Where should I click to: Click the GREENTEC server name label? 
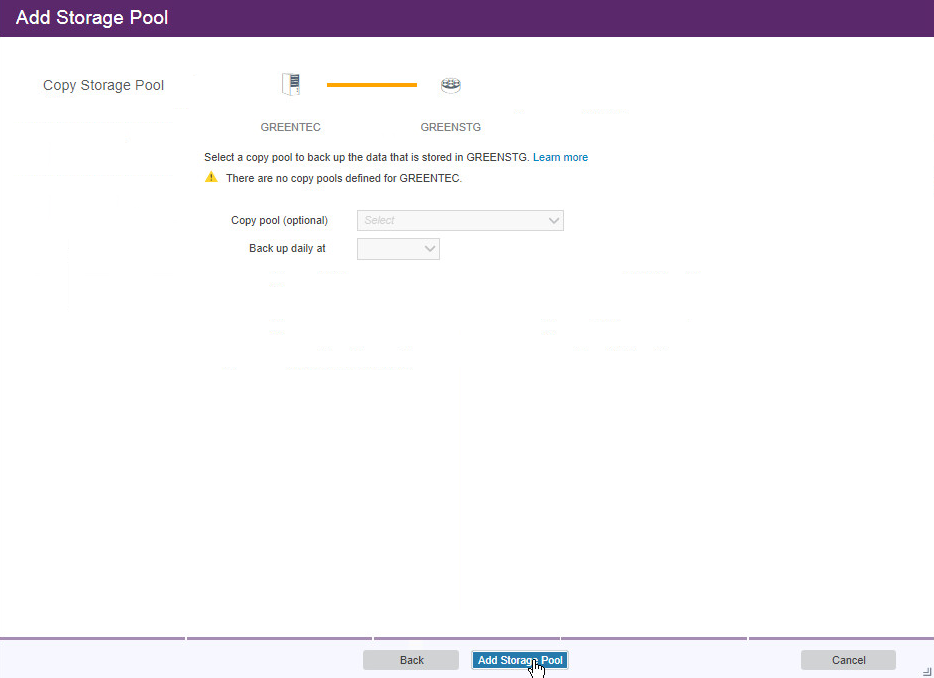[x=290, y=128]
